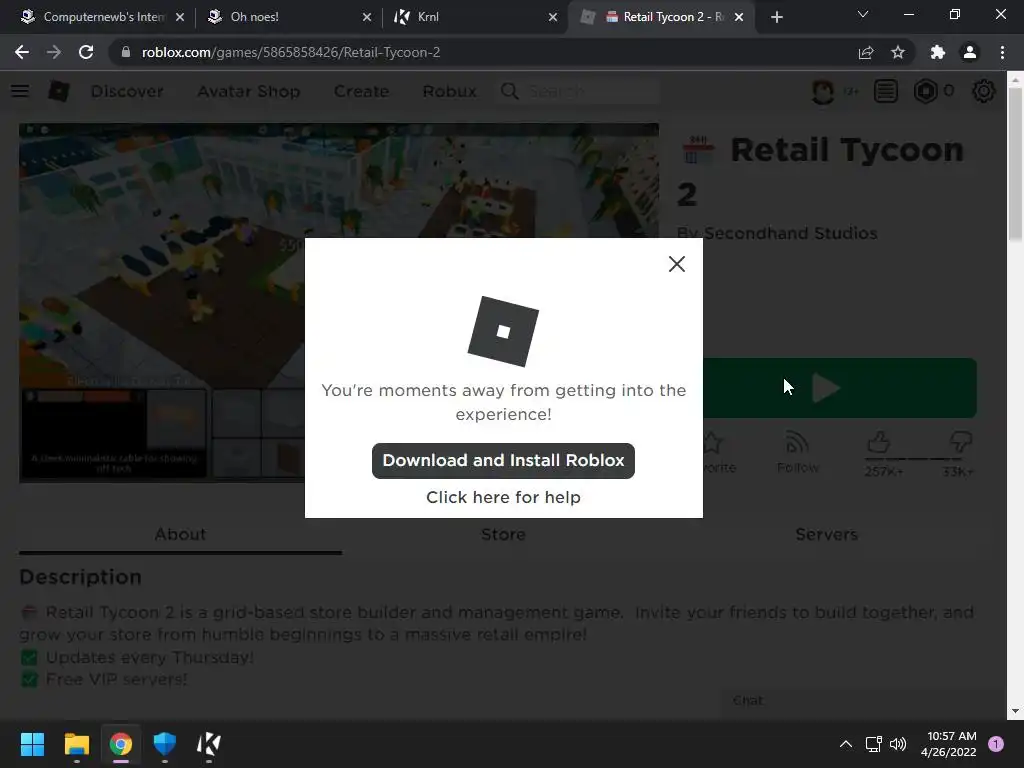Click the lock site info icon
Screen dimensions: 1024x768
tap(125, 52)
